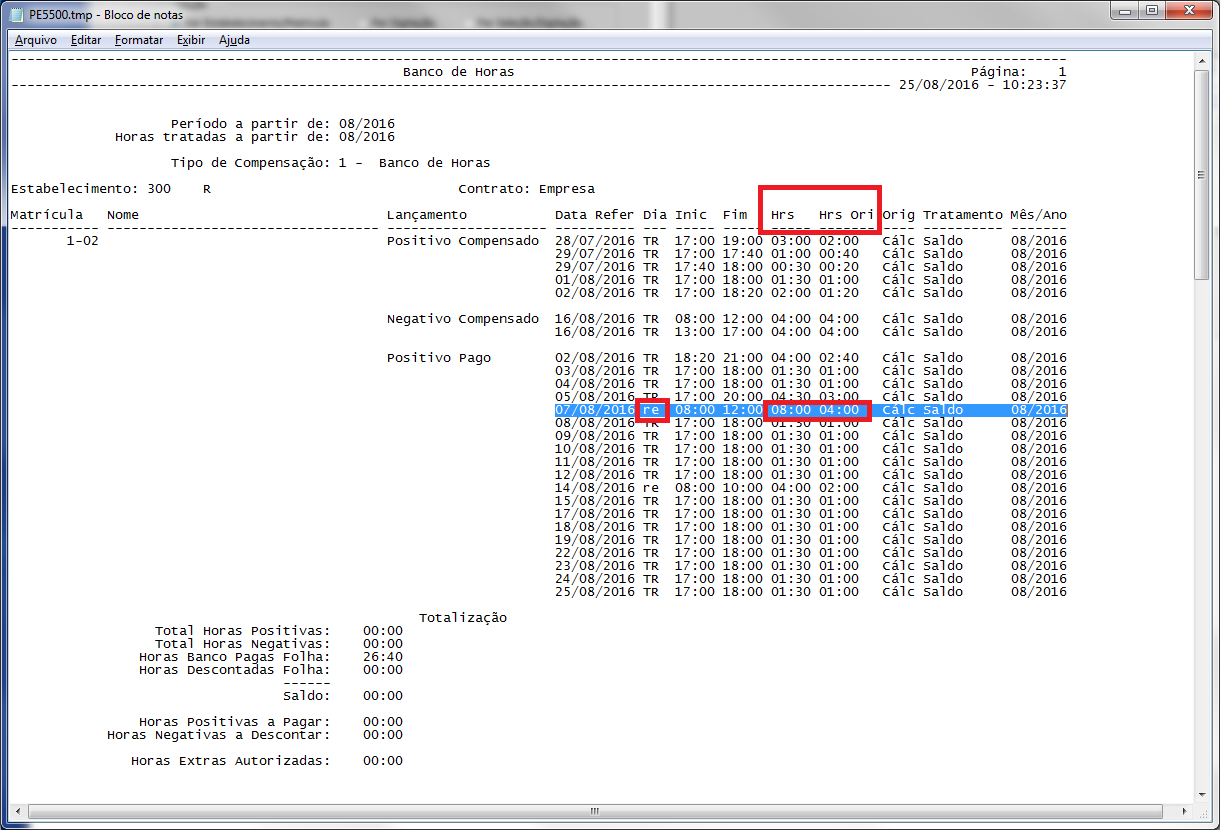The height and width of the screenshot is (830, 1220).
Task: Click the highlighted date "07/08/2016"
Action: click(595, 410)
